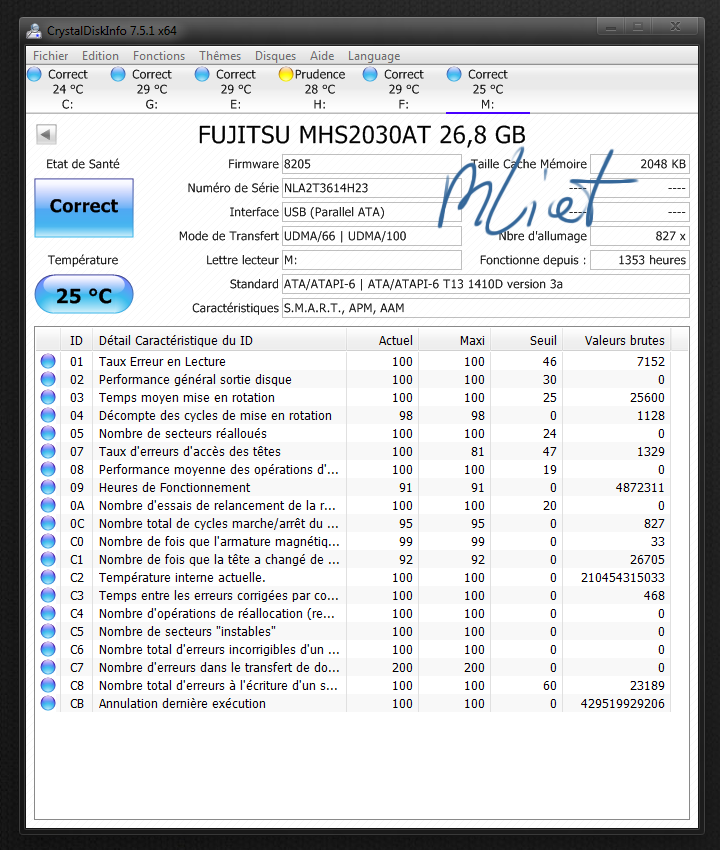Open the Fonctions menu

159,56
